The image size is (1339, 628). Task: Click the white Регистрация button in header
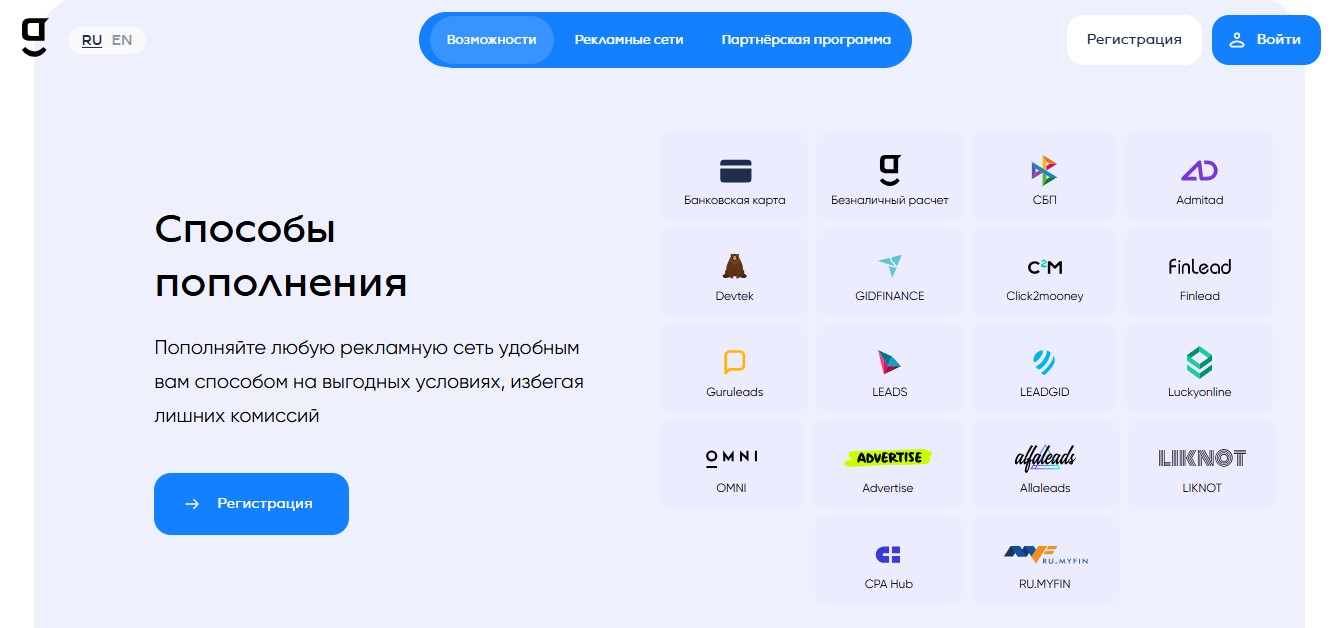point(1134,40)
